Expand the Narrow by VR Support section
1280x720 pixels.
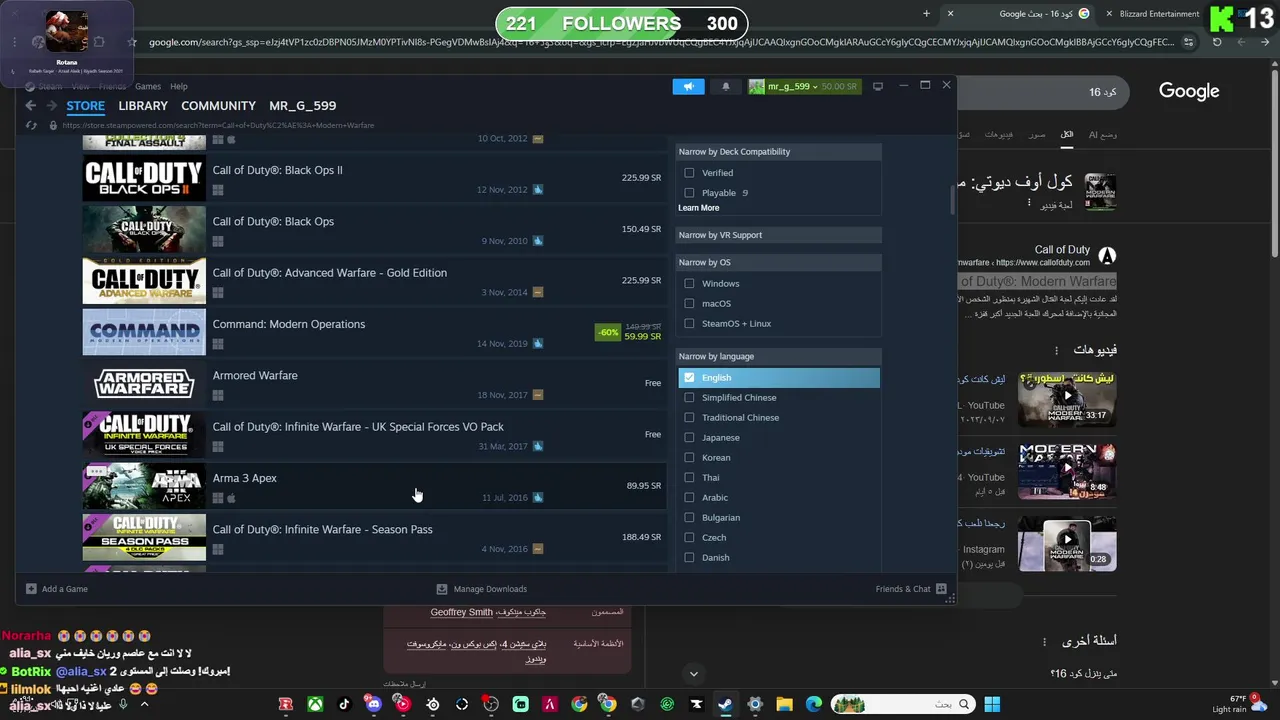(x=778, y=235)
